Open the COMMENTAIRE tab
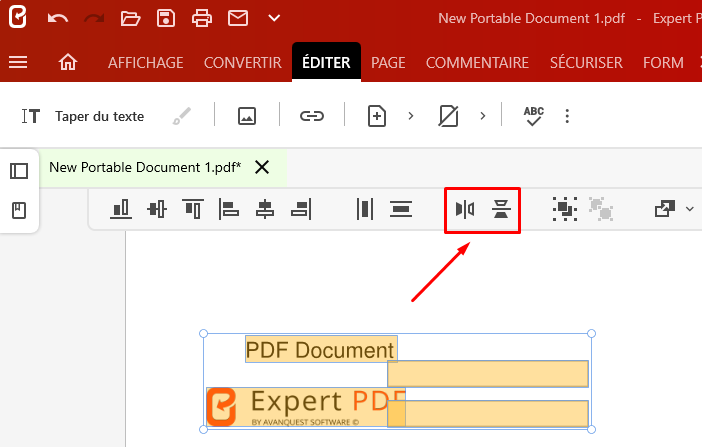This screenshot has height=447, width=702. (x=477, y=63)
